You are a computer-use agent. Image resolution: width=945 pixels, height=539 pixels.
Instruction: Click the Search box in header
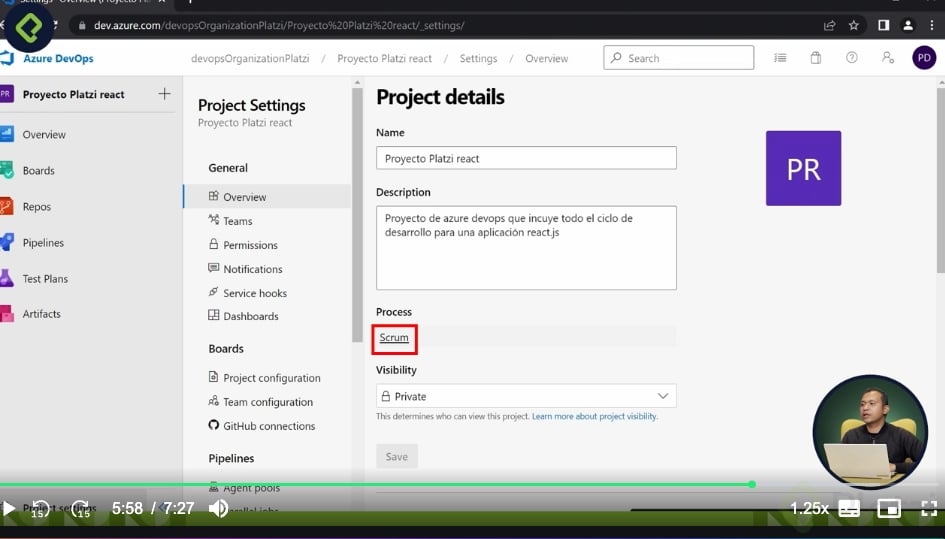679,58
